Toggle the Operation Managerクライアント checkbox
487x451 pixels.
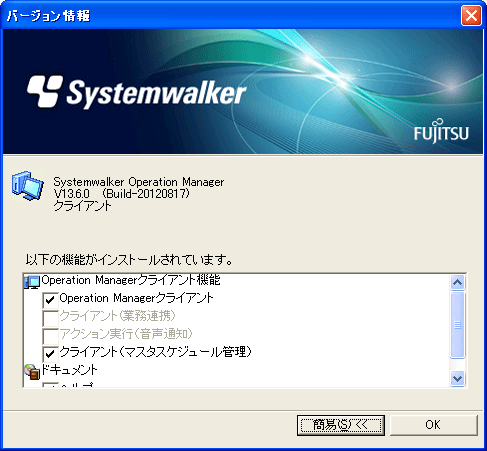50,300
